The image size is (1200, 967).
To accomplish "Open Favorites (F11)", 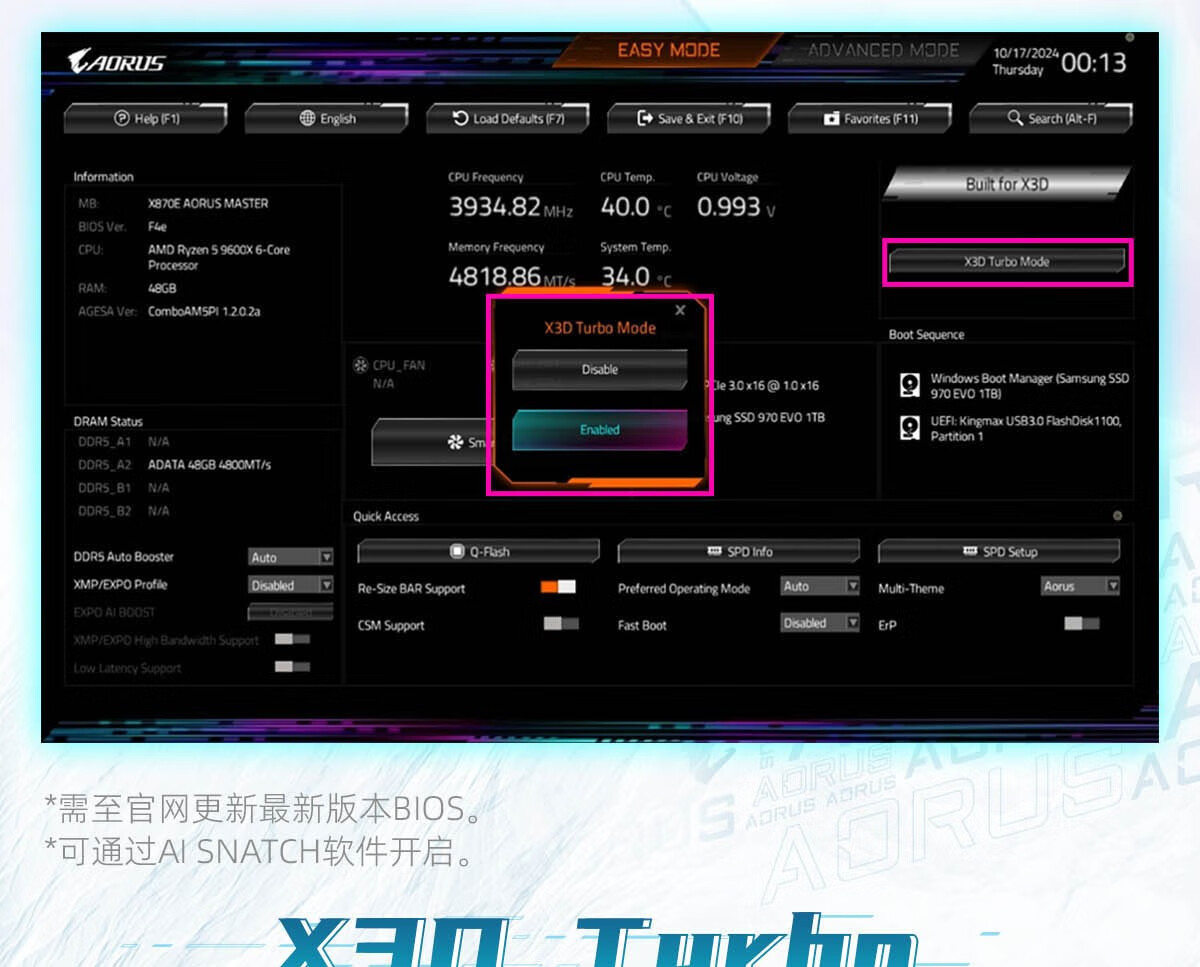I will pyautogui.click(x=870, y=118).
